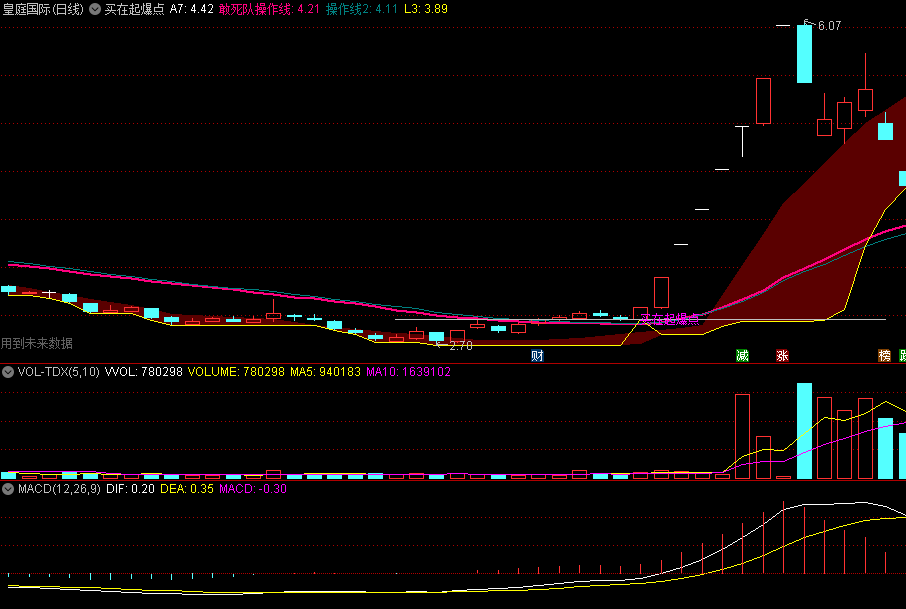The height and width of the screenshot is (609, 906).
Task: Click the MACD(12,26,9) indicator title
Action: tap(59, 489)
